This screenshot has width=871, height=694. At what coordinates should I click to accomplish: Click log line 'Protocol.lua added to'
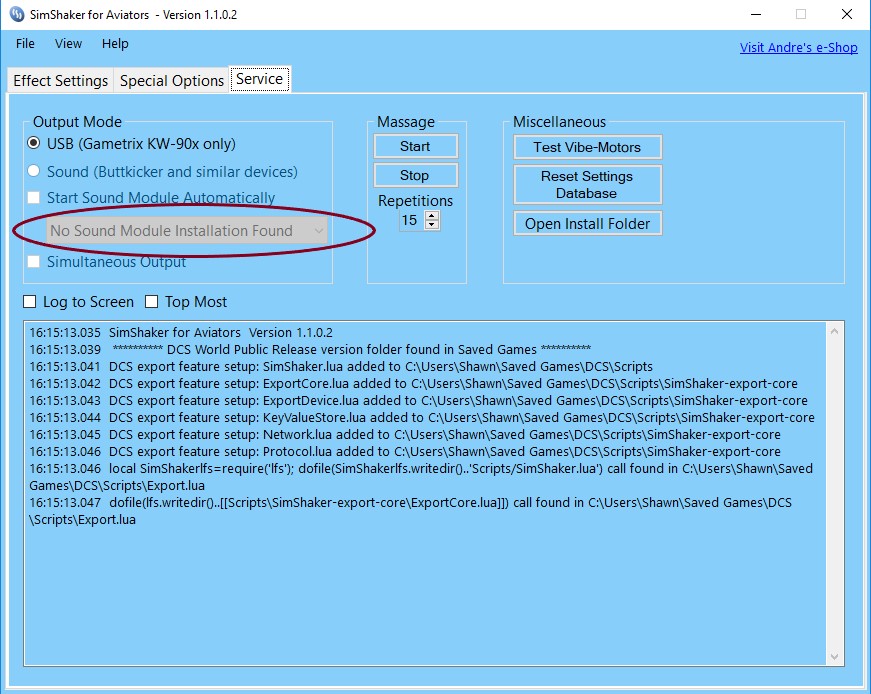405,451
